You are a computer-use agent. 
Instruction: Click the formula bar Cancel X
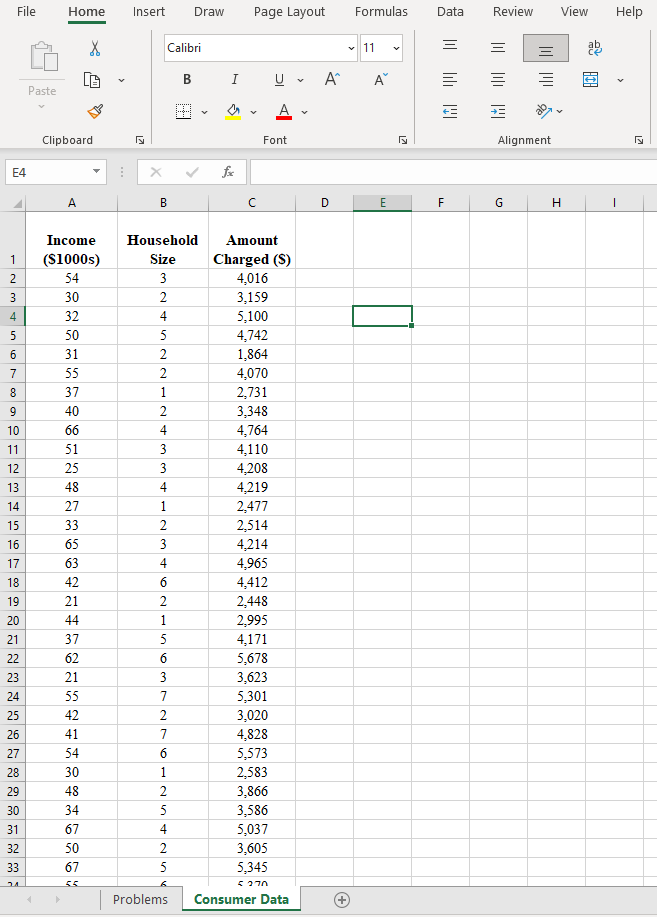(x=156, y=172)
